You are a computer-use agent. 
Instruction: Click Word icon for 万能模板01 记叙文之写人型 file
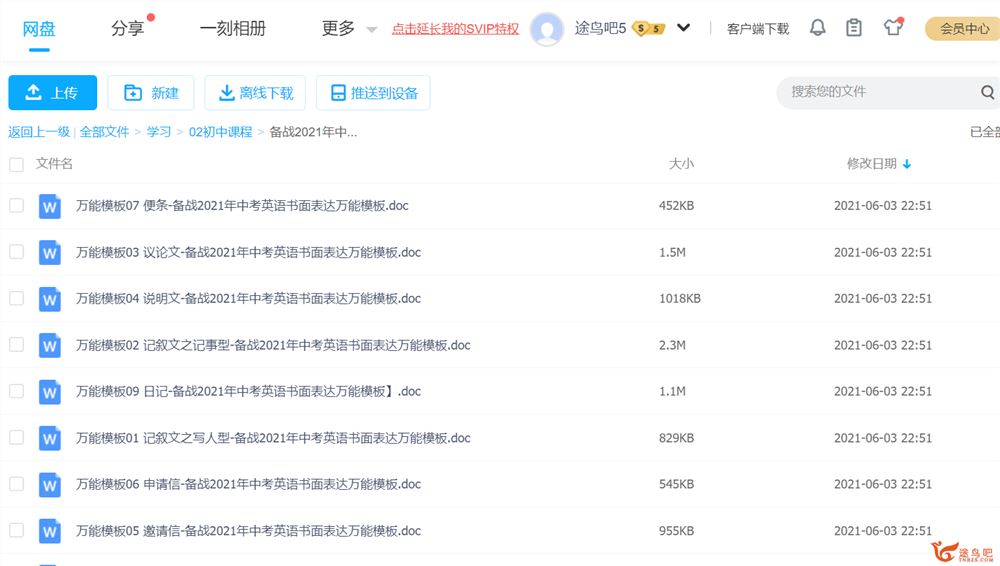[50, 438]
